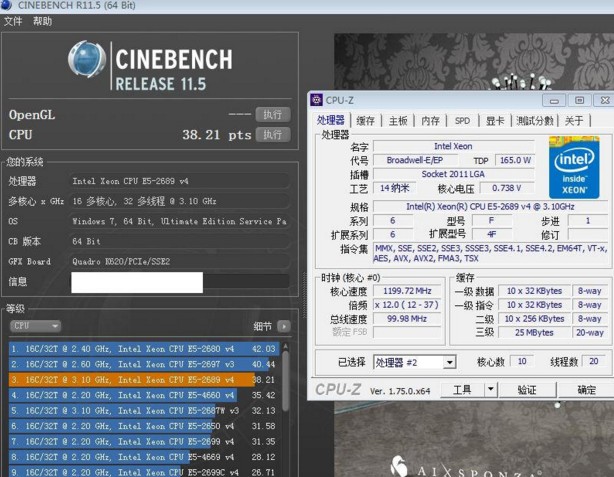Switch to the SPD tab in CPU-Z

click(462, 121)
